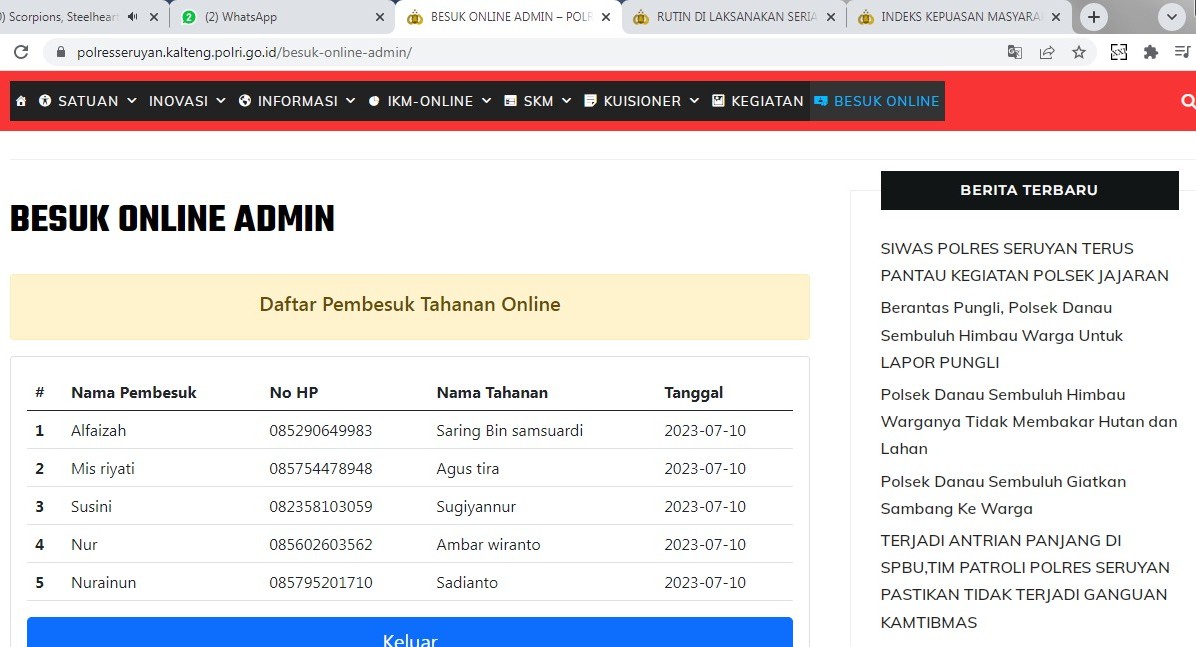Open the 'Polsek Danau Sembuluh Giatkan Sambang' news link
Screen dimensions: 1196x647
[x=1003, y=495]
